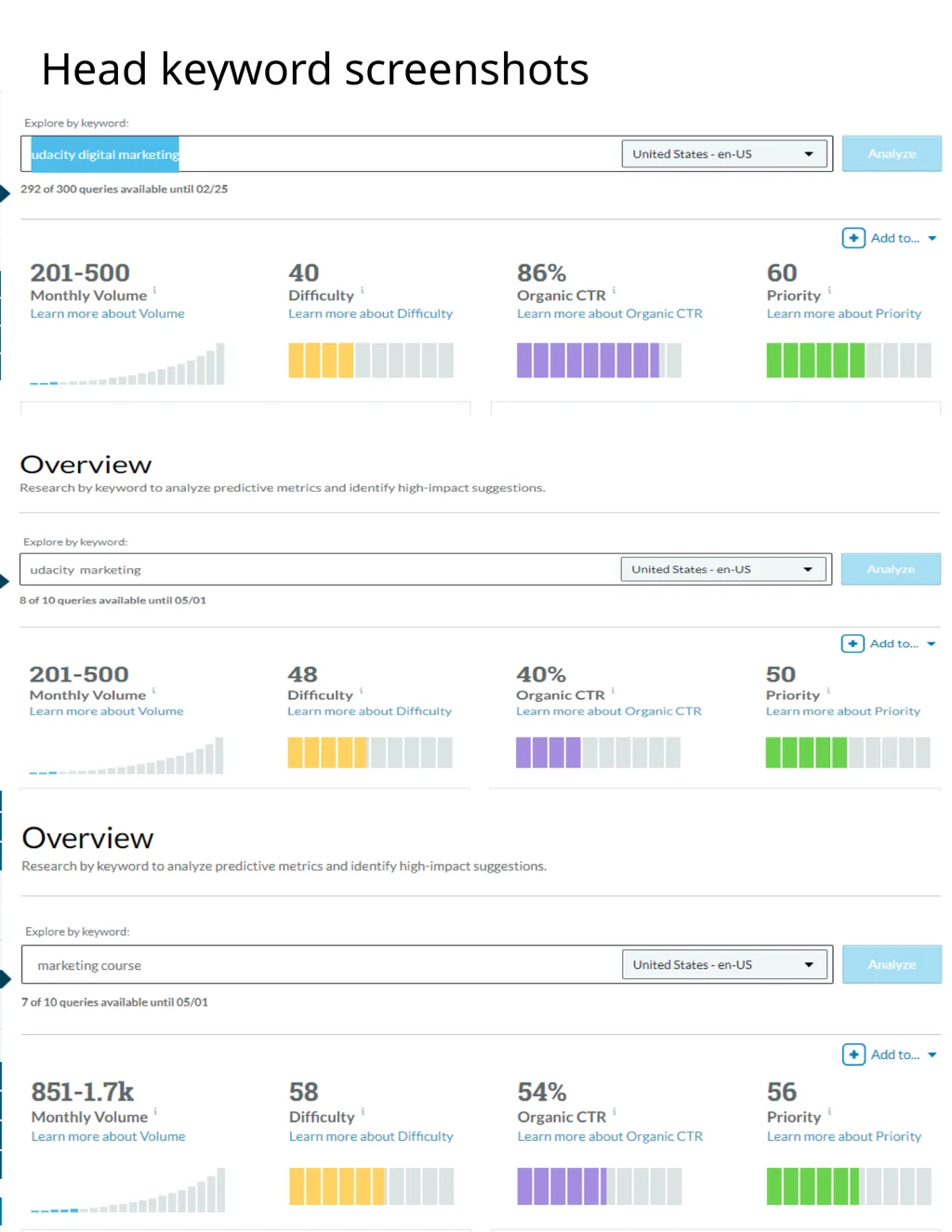Open 'Learn more about Priority' under score 50
Viewport: 952px width, 1232px height.
pos(843,711)
